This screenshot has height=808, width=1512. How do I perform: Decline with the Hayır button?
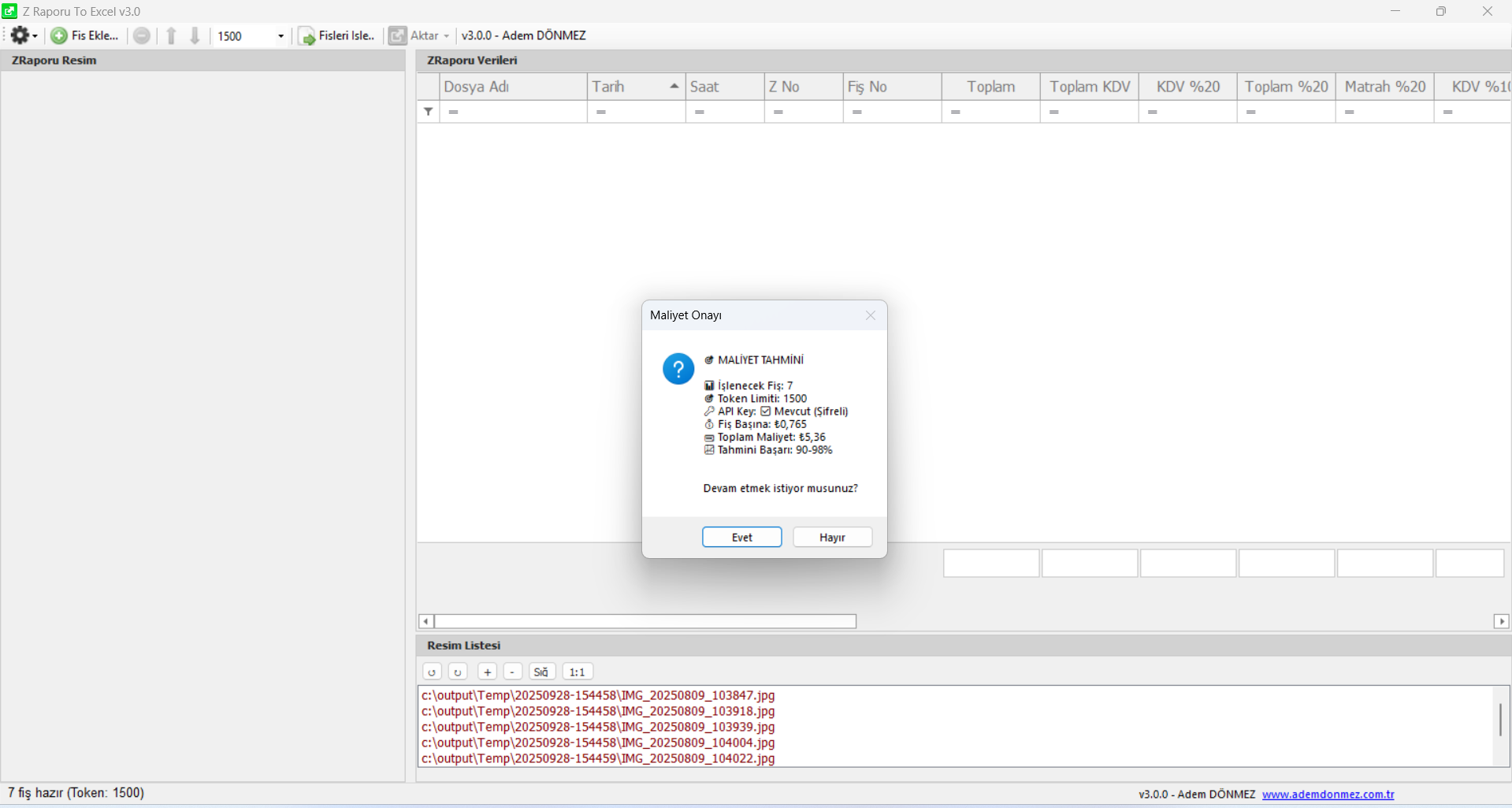[x=832, y=537]
